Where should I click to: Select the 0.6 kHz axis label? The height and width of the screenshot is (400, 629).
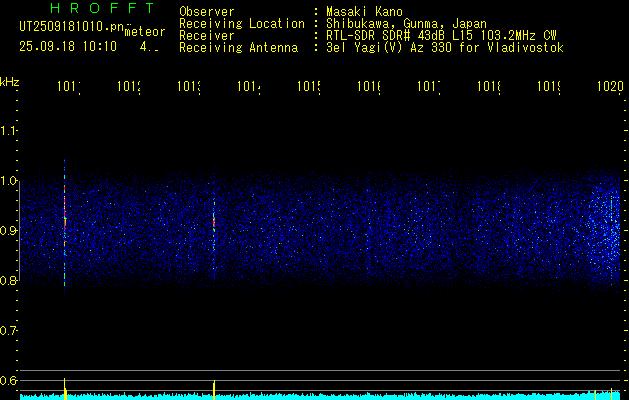(x=10, y=381)
